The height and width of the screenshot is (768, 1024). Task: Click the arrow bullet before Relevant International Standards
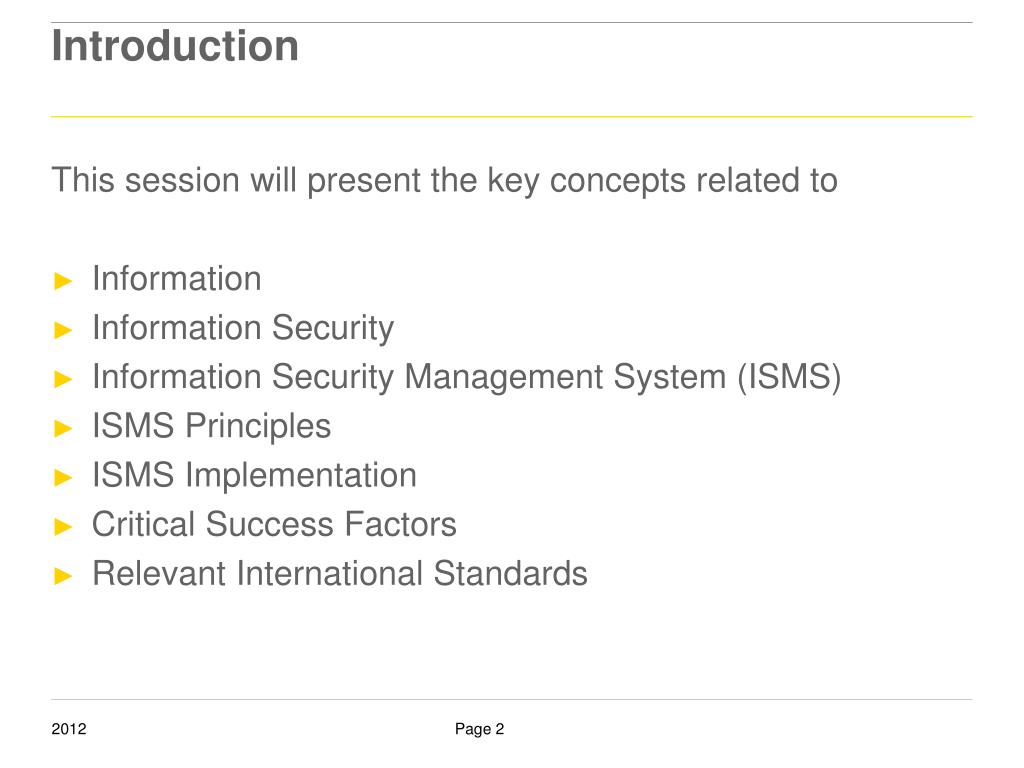[x=63, y=575]
